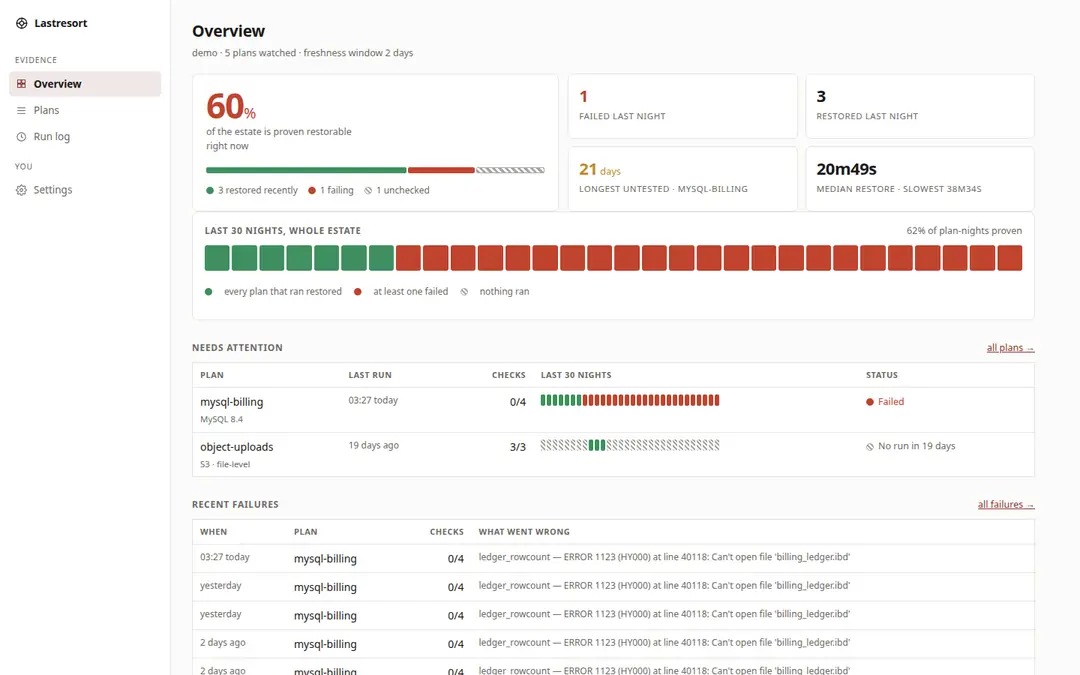Open the all plans link
Image resolution: width=1080 pixels, height=675 pixels.
1010,348
